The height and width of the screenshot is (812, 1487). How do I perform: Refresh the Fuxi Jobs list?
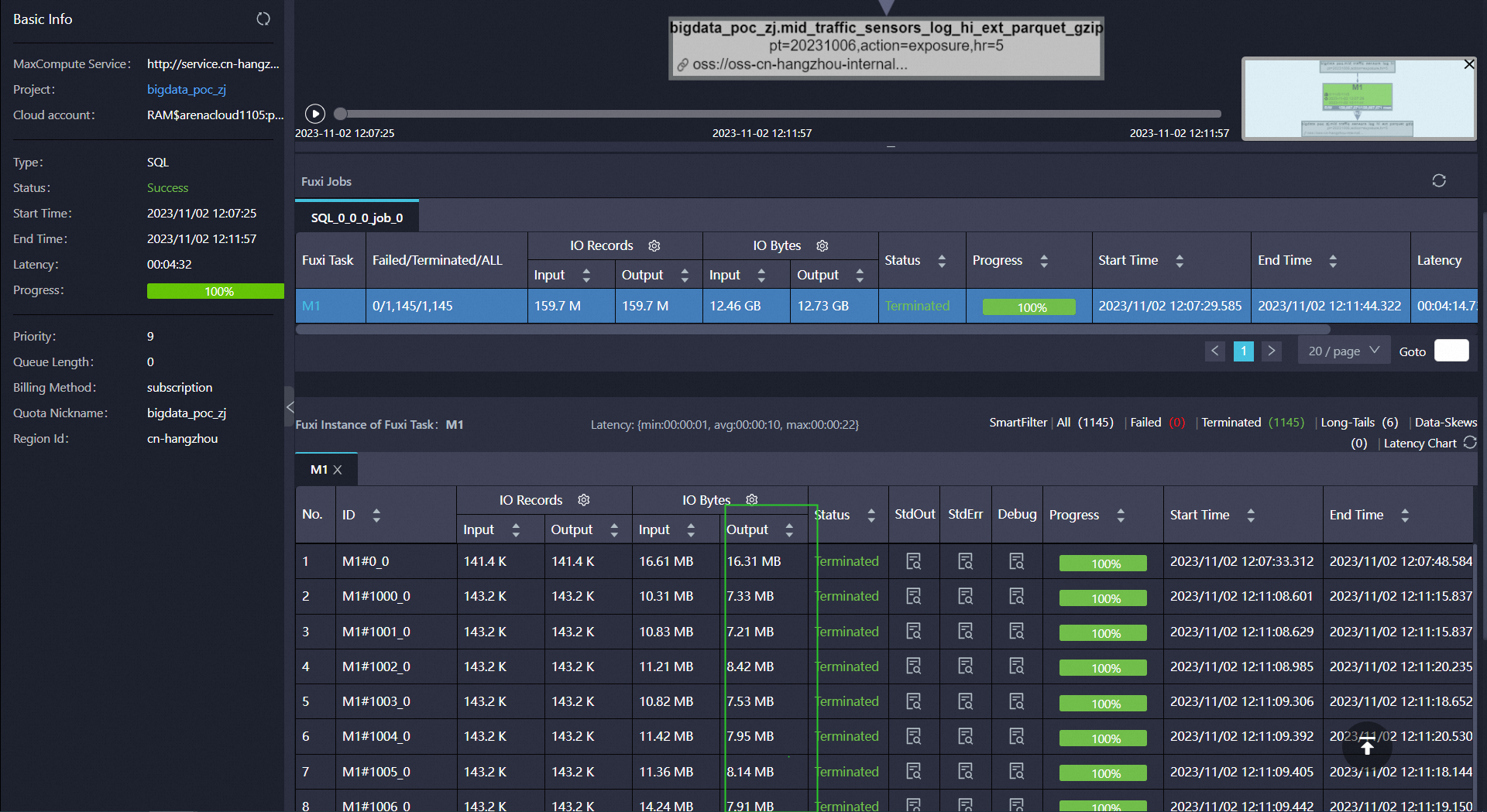(x=1439, y=180)
